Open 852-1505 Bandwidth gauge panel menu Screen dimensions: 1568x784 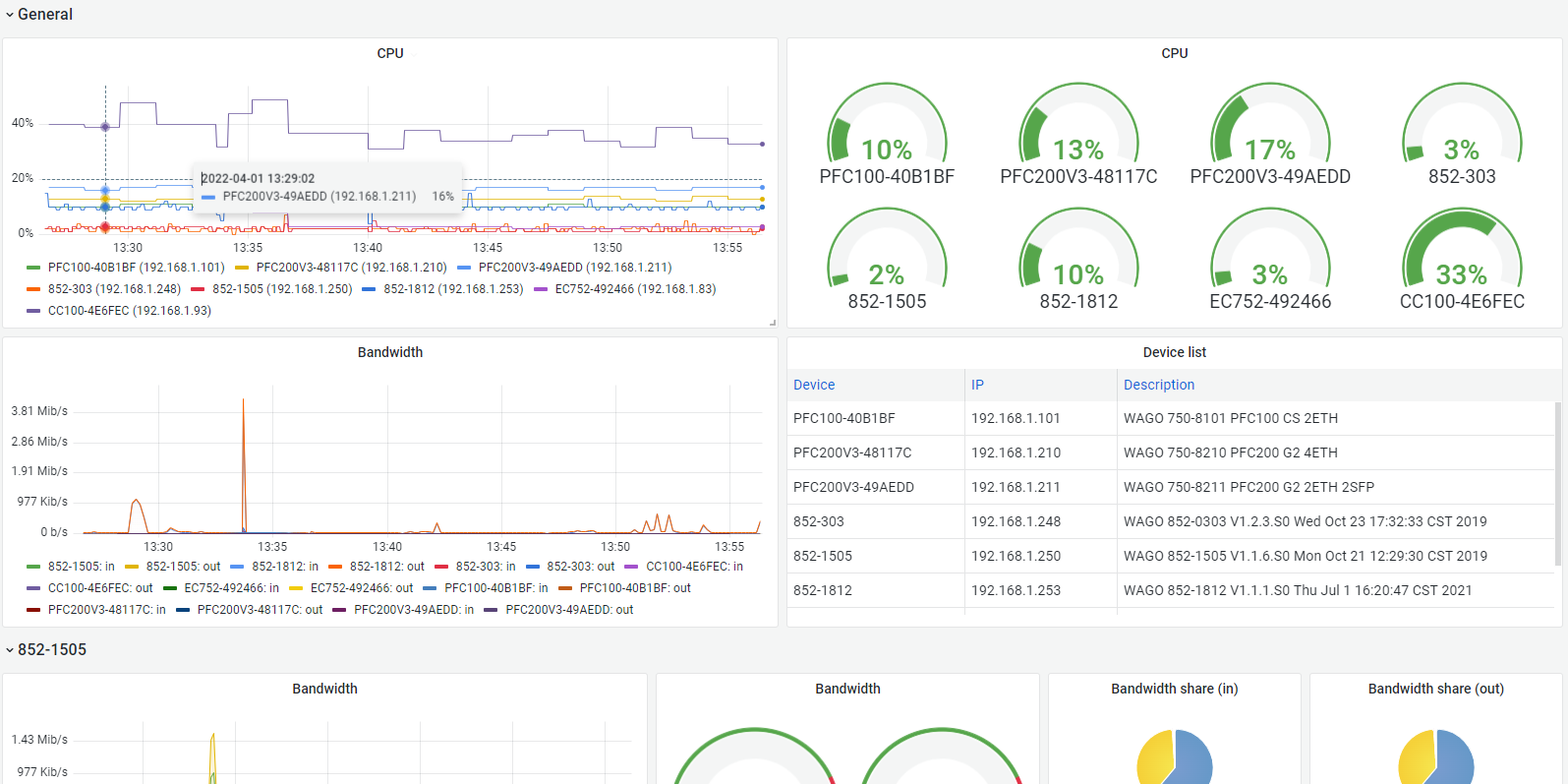pyautogui.click(x=847, y=689)
